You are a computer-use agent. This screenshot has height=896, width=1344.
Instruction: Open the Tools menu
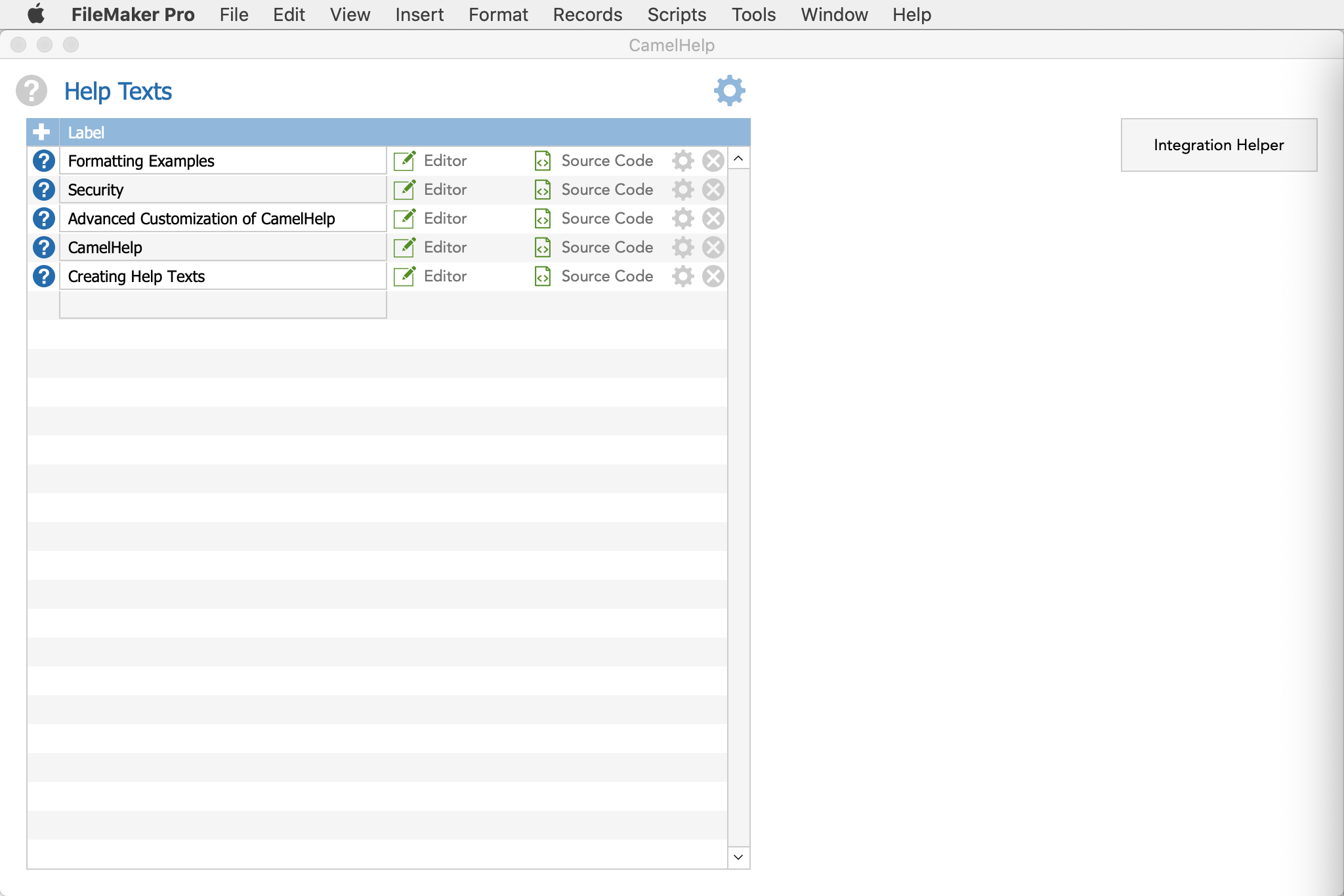[x=753, y=14]
